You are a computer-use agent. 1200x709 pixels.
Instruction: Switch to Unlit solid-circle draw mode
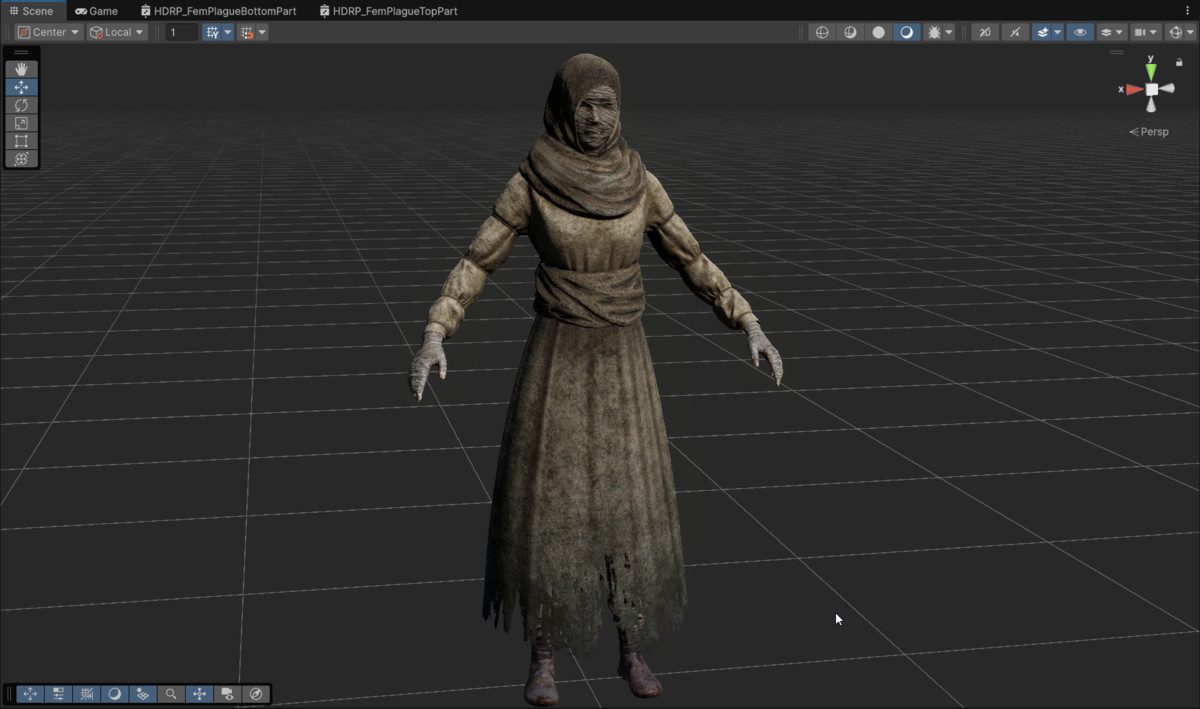click(x=878, y=32)
